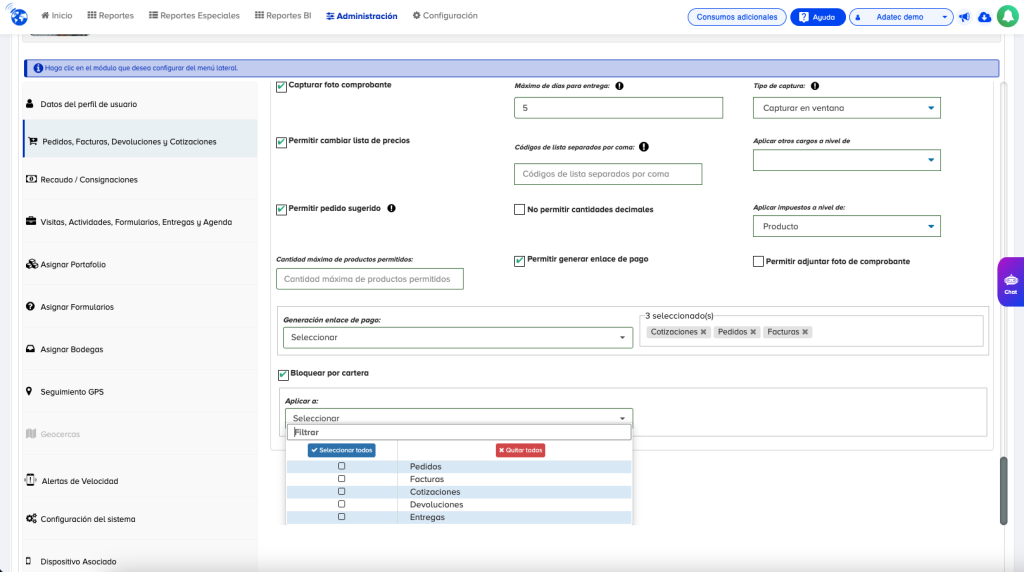Remove the Facturas tag
Viewport: 1024px width, 572px height.
click(x=805, y=332)
